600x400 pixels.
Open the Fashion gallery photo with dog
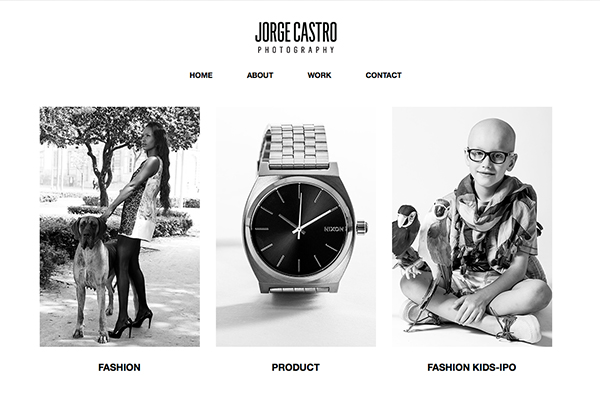pos(120,227)
